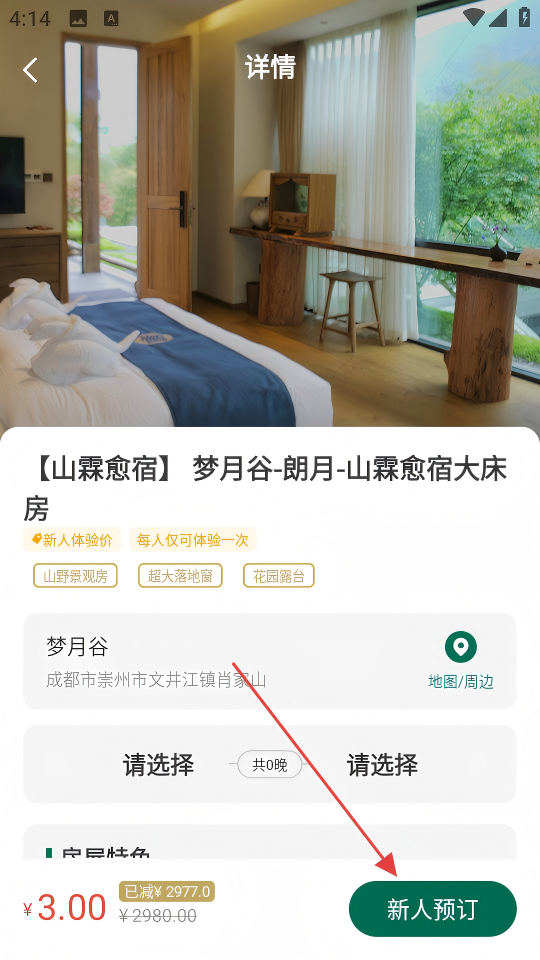The height and width of the screenshot is (960, 540).
Task: Tap the 新人体验价 price tag label
Action: tap(72, 540)
